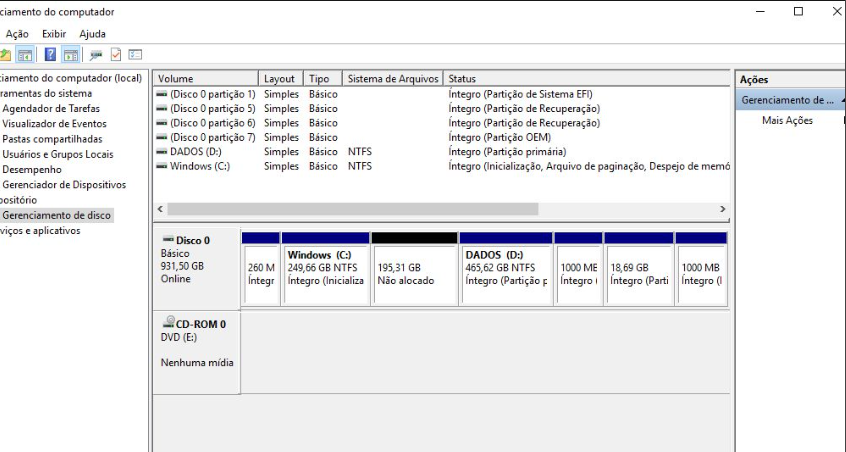Click the Up one level folder icon

4,54
